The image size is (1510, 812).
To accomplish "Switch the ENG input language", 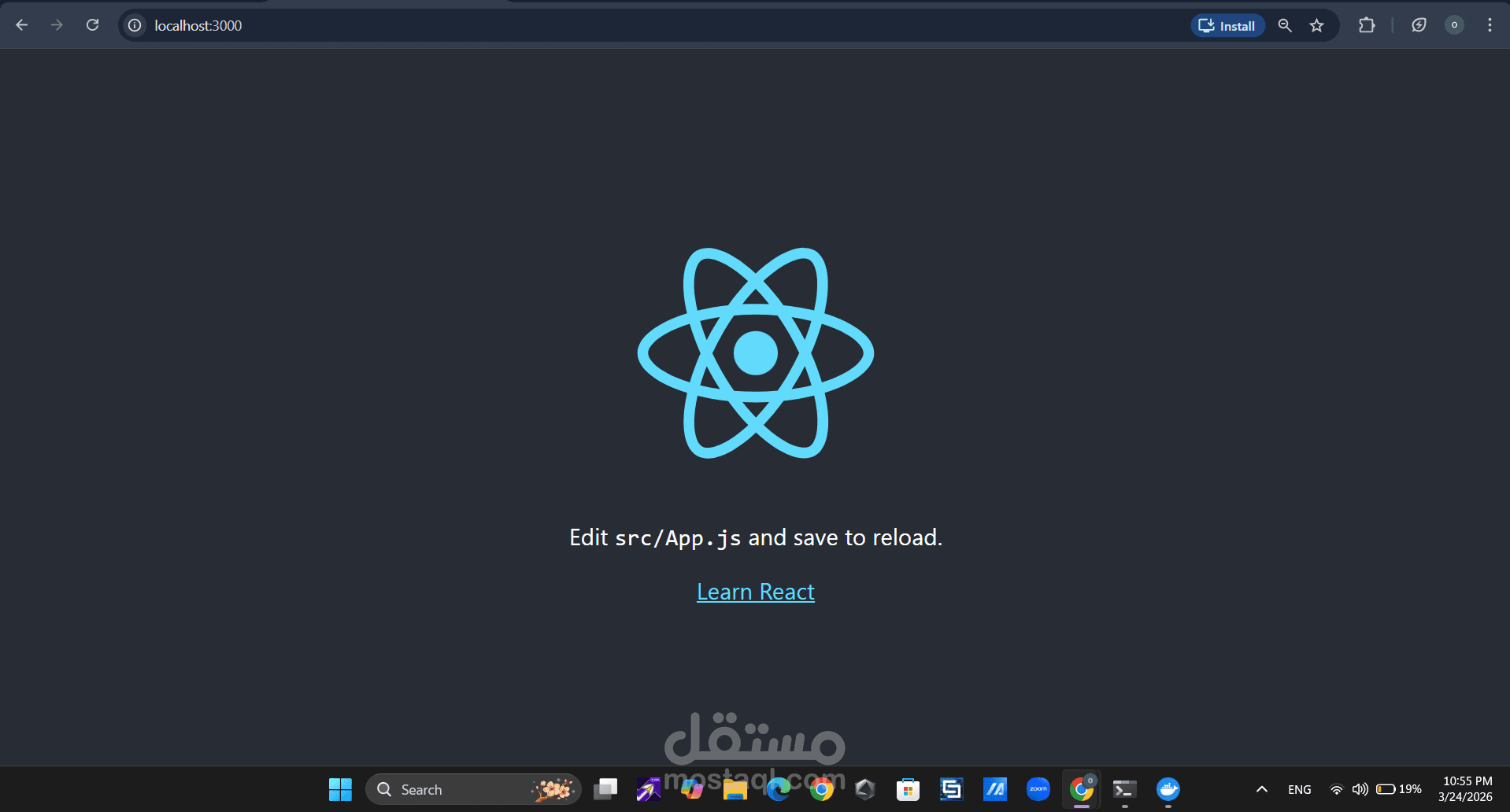I will (1300, 789).
